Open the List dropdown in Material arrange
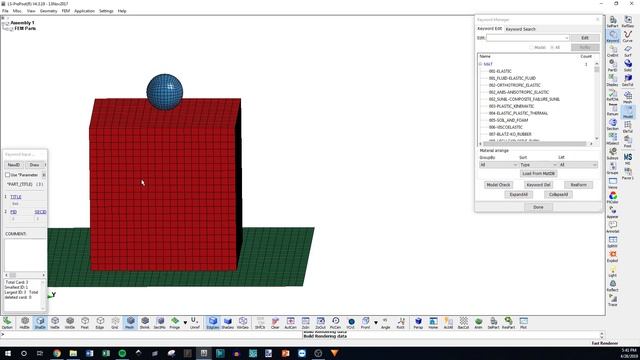The height and width of the screenshot is (360, 640). point(578,164)
